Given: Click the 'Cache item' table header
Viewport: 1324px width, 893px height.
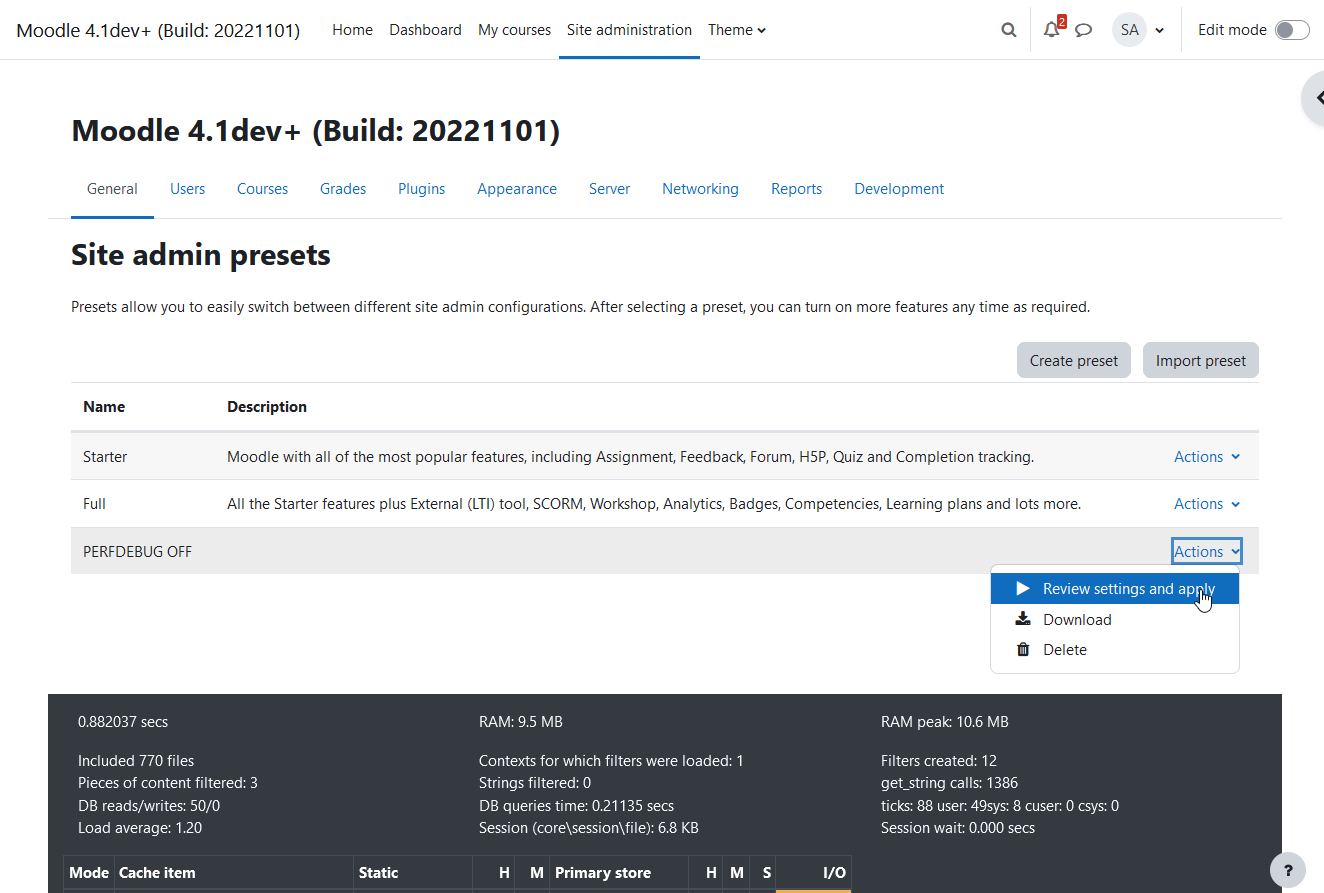Looking at the screenshot, I should [x=157, y=872].
